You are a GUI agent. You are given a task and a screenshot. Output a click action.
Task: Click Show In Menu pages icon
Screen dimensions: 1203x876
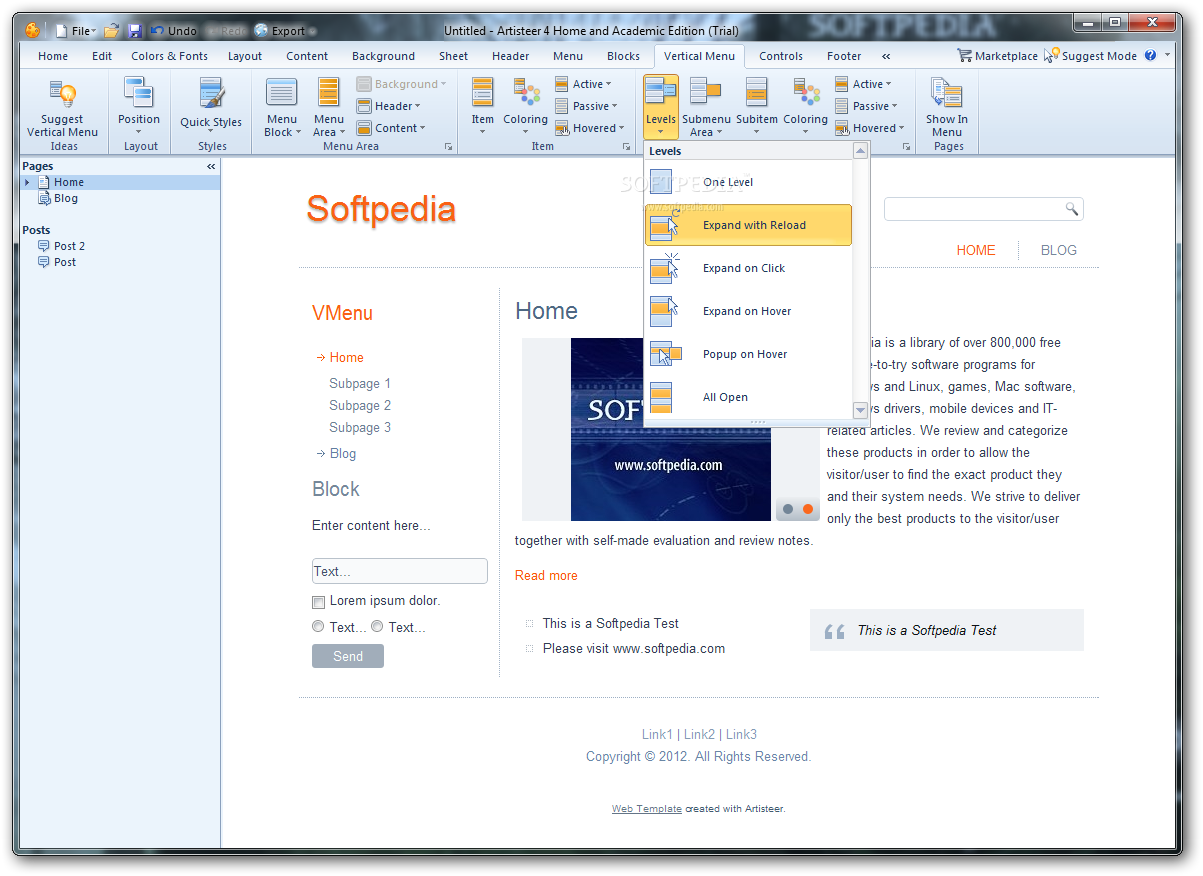[947, 107]
